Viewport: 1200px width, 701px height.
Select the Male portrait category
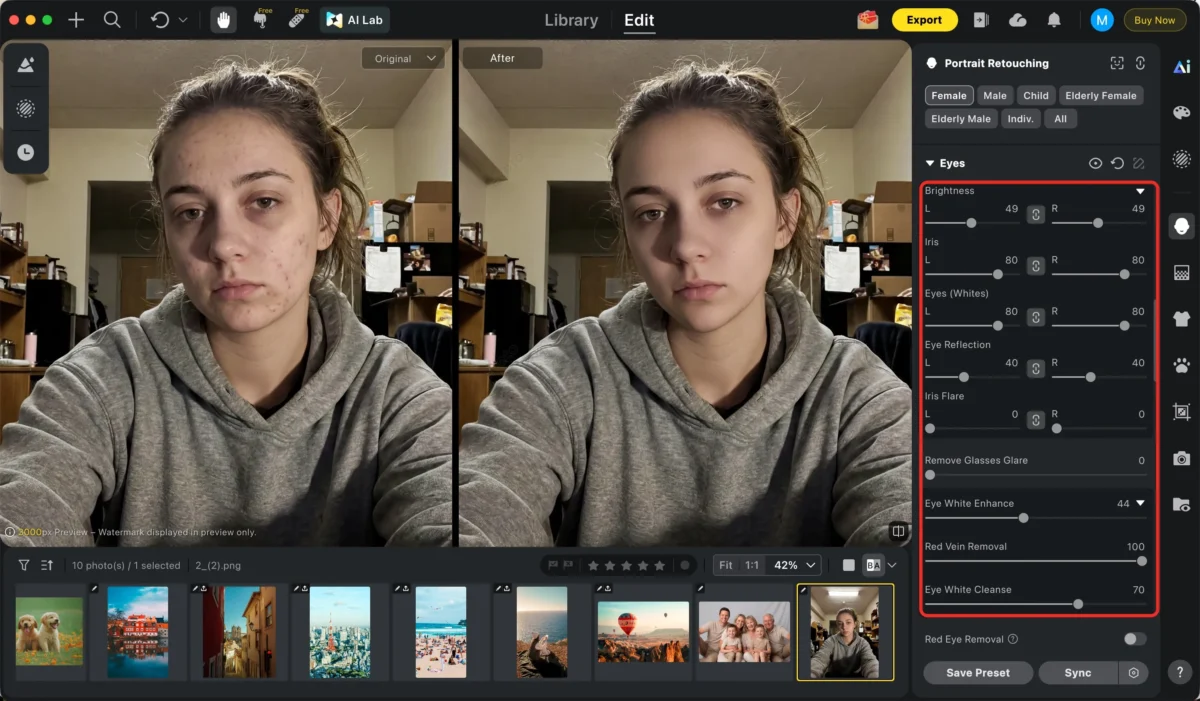(994, 96)
